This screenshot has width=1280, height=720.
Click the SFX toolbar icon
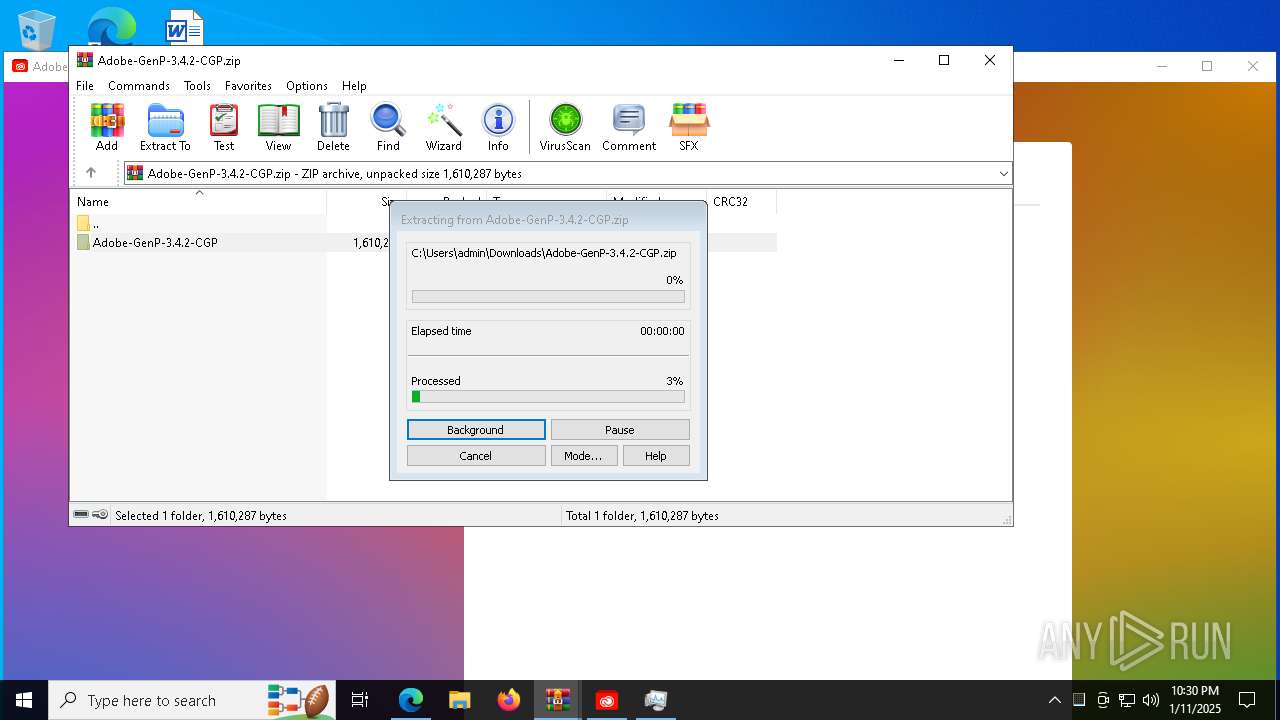point(689,127)
